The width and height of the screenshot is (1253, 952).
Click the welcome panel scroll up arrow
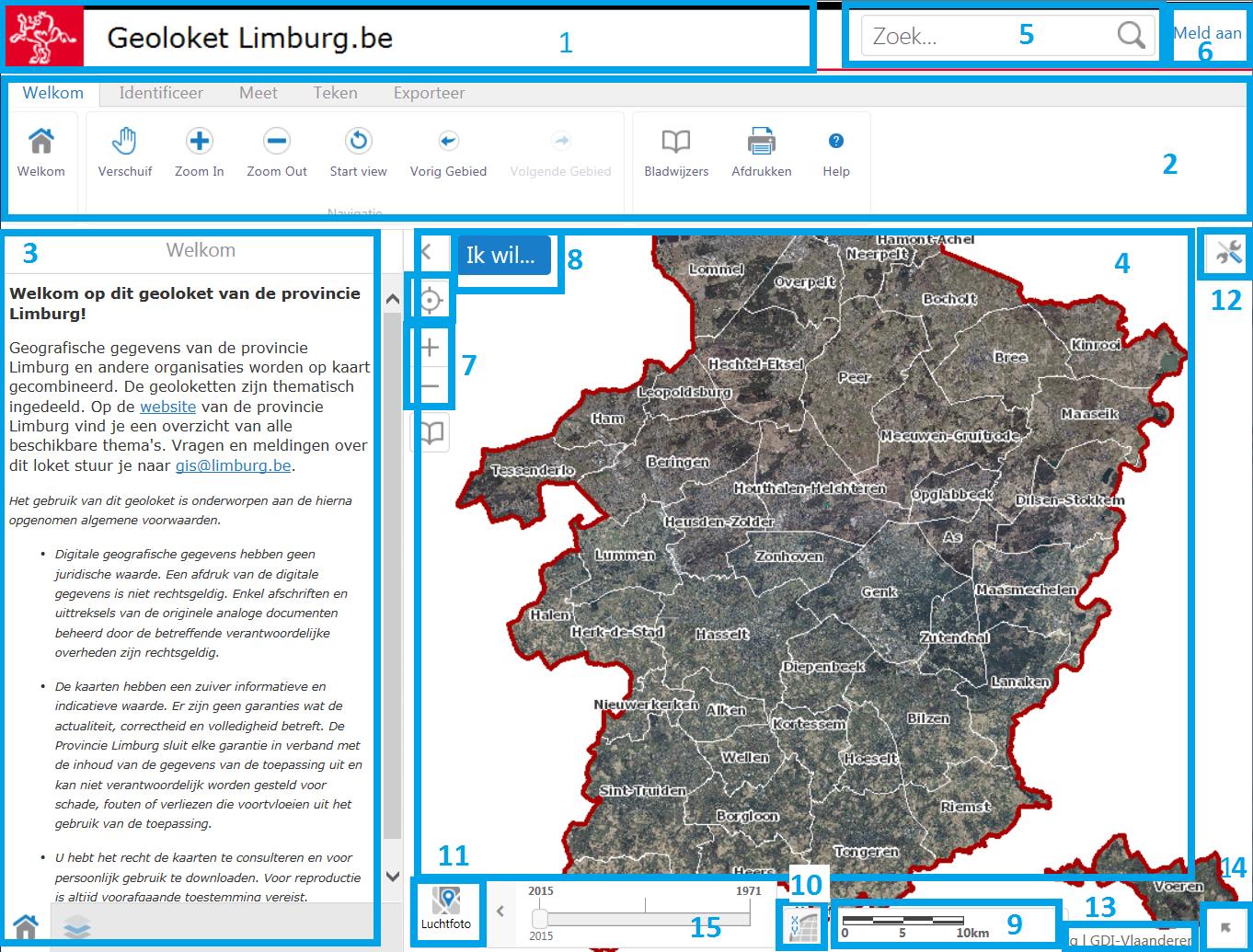[392, 299]
